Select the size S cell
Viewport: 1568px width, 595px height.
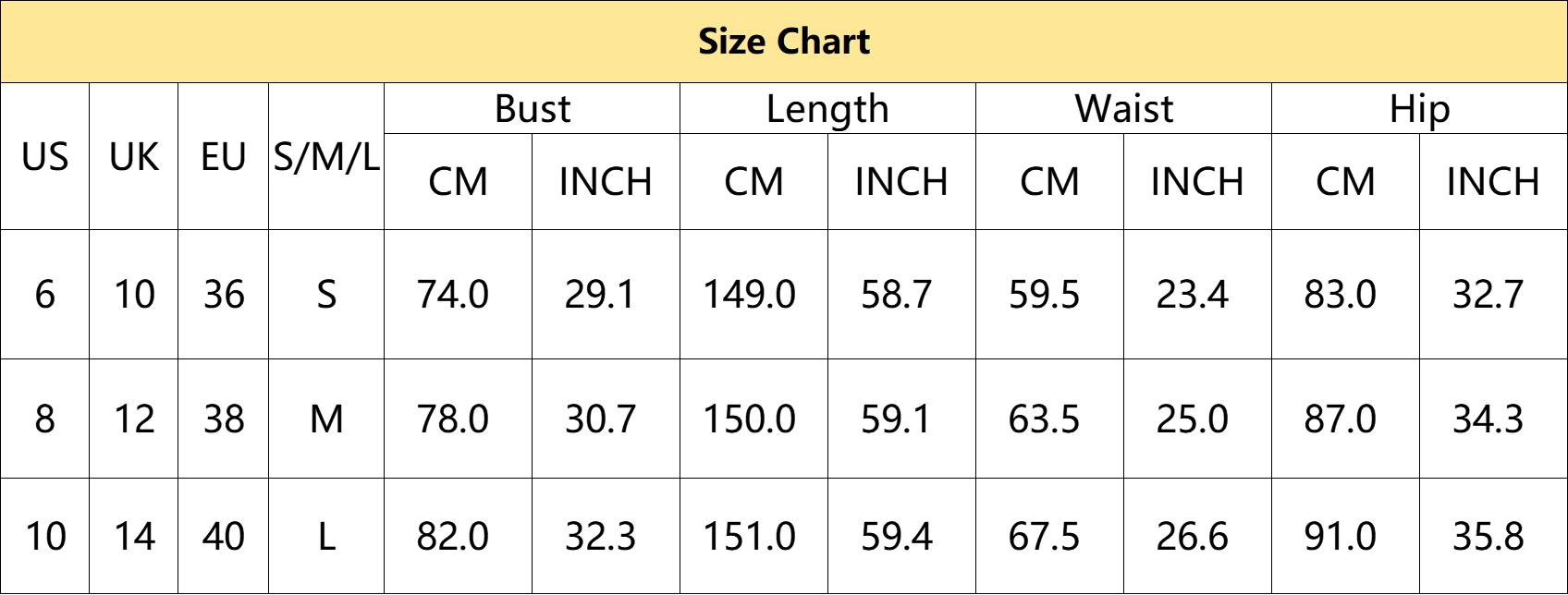point(326,295)
